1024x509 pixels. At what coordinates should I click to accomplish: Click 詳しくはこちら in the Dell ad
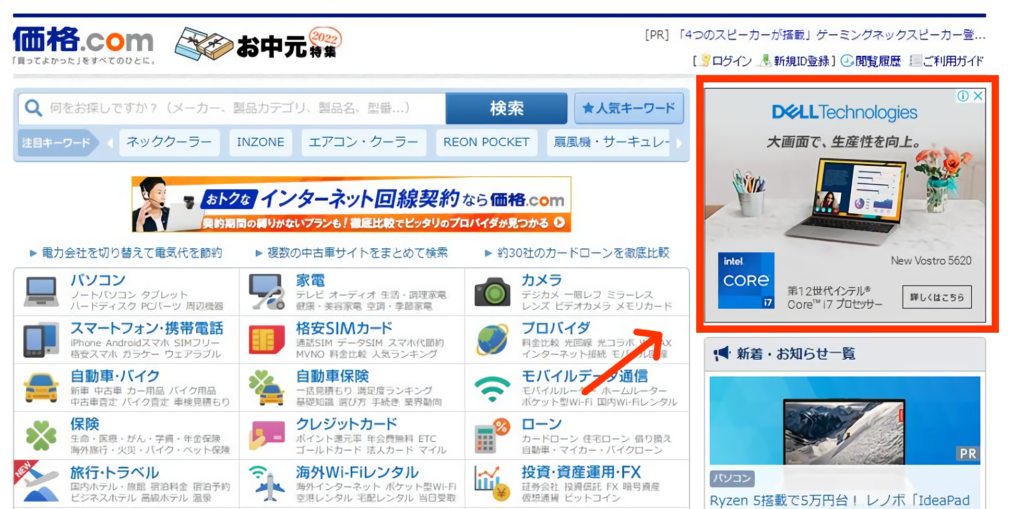point(936,297)
